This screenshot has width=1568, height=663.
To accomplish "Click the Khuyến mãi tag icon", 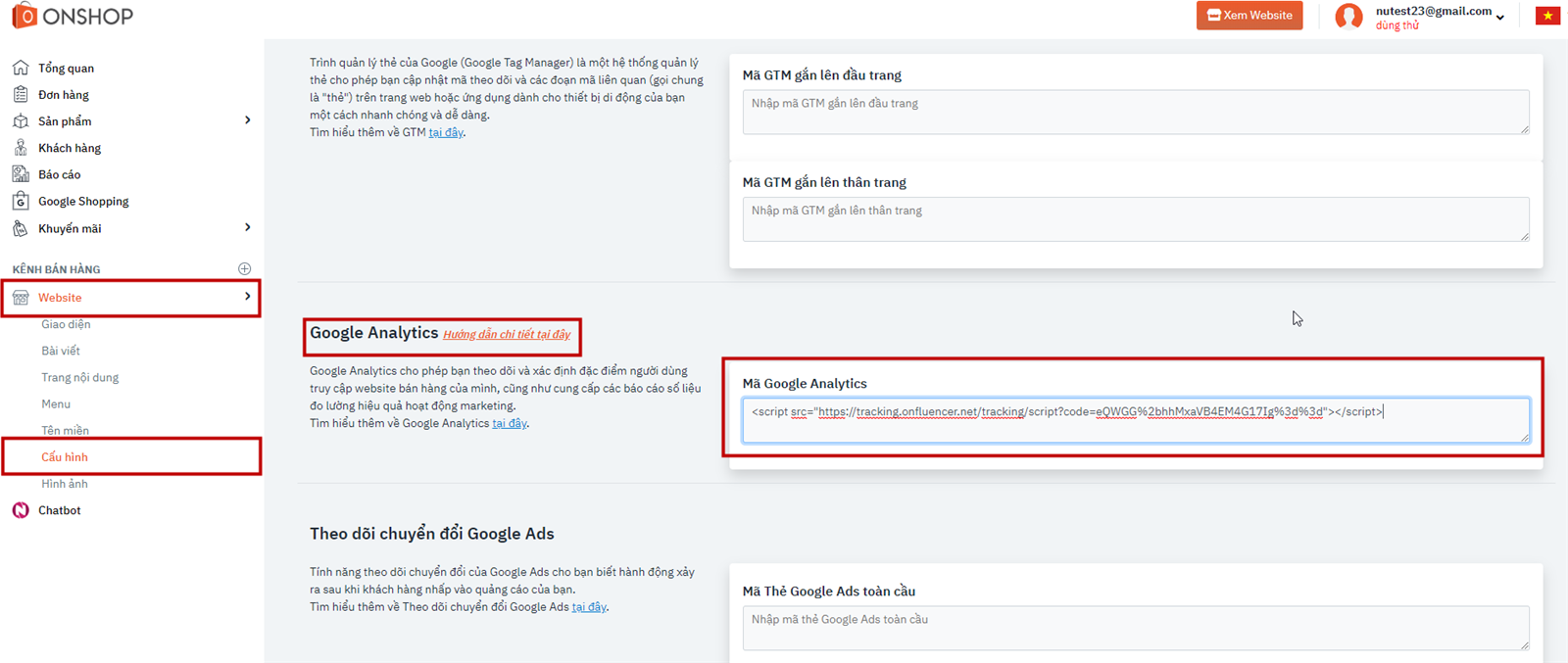I will pyautogui.click(x=21, y=228).
